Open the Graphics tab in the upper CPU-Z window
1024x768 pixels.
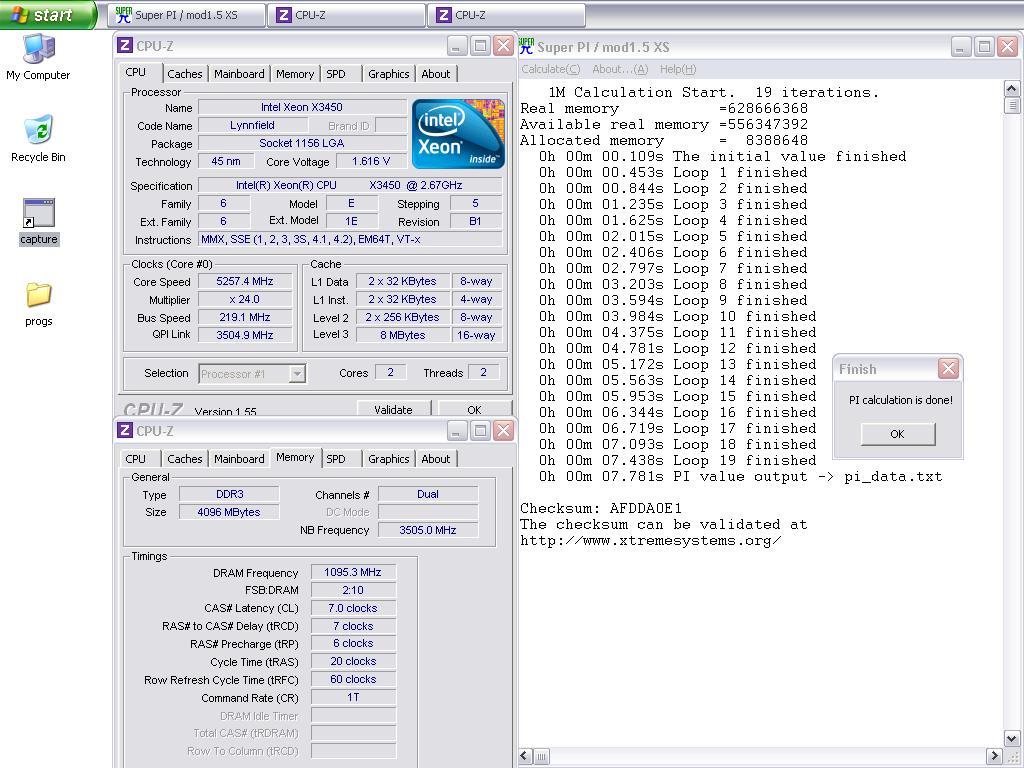[x=389, y=74]
